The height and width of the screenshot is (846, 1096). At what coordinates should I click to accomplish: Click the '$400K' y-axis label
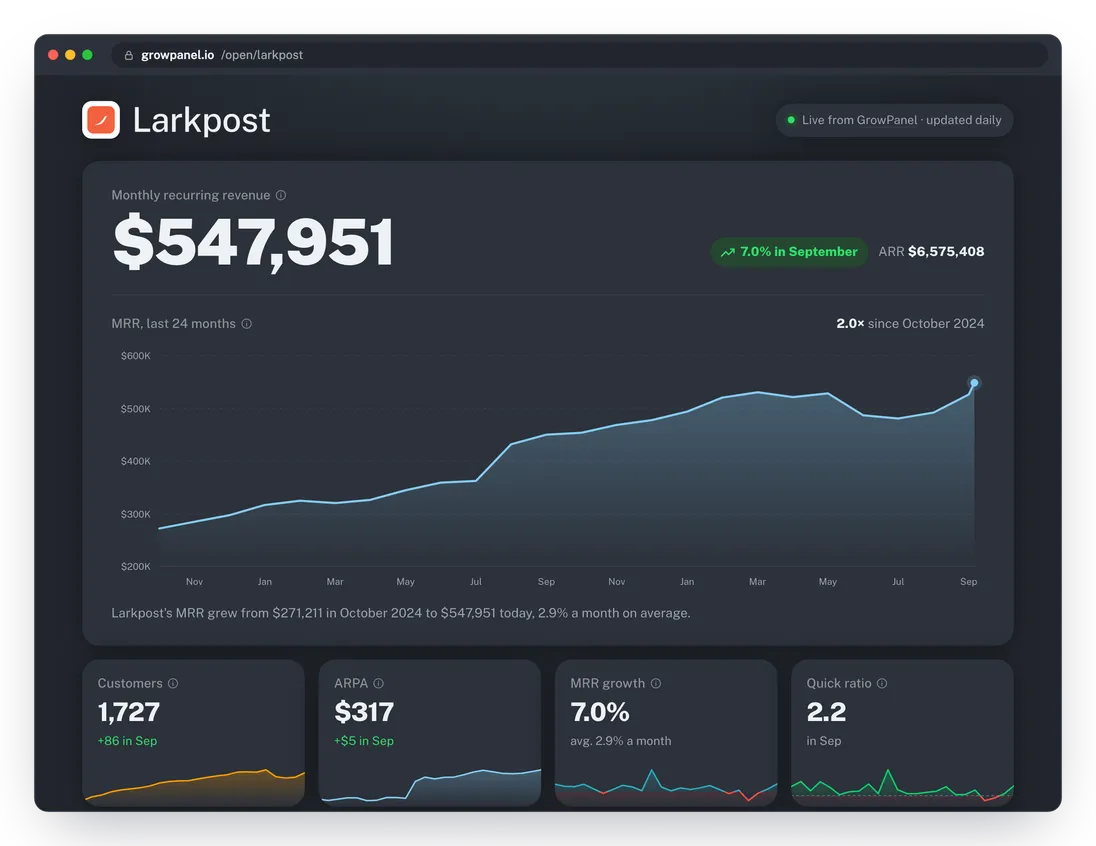point(136,461)
